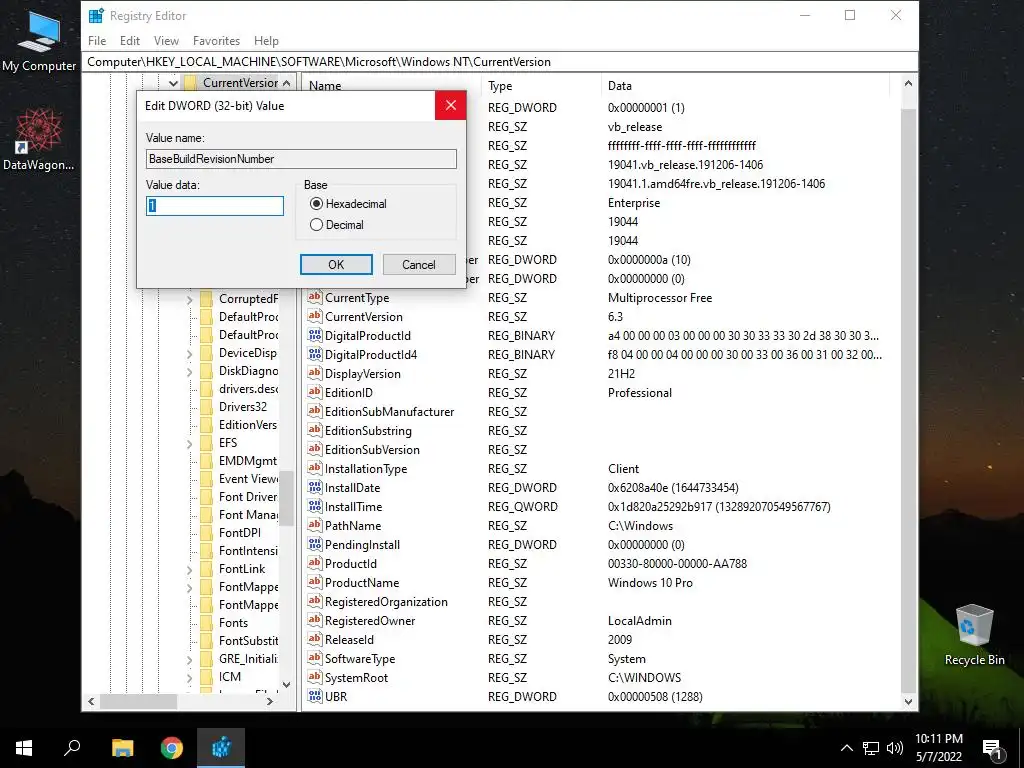Select the Drivers32 key in tree
Screen dimensions: 1024x768
point(242,406)
